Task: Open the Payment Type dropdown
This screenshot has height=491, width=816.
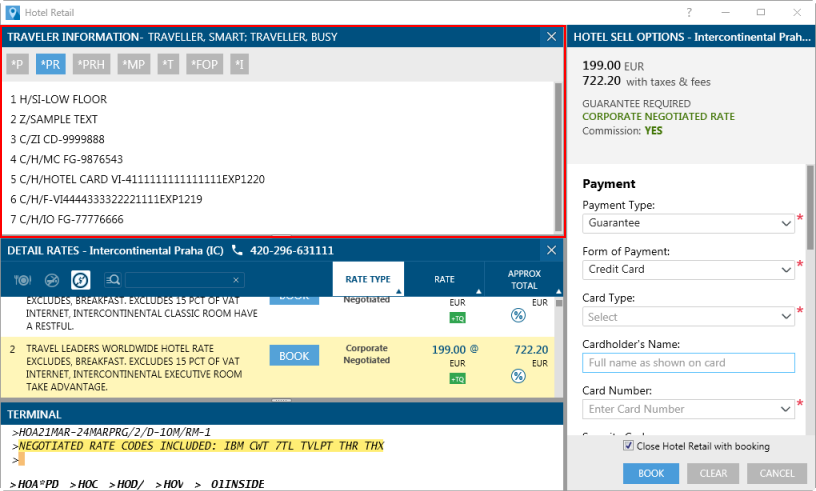Action: coord(688,223)
